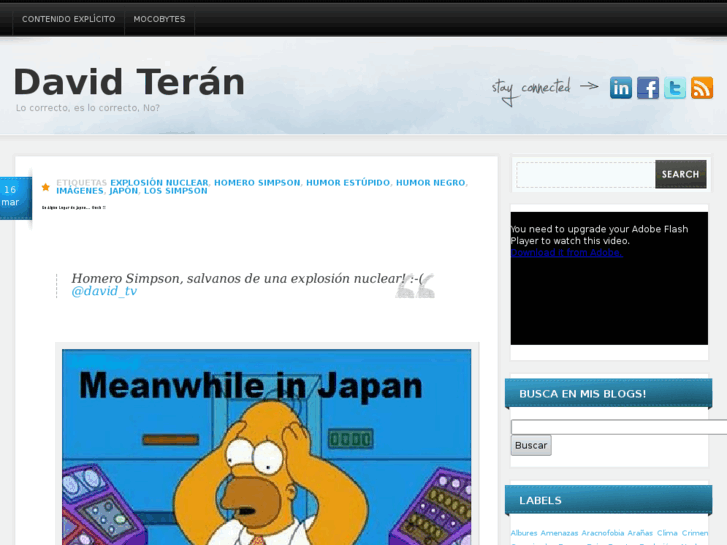Focus the Busca en mis blogs text field

(619, 427)
